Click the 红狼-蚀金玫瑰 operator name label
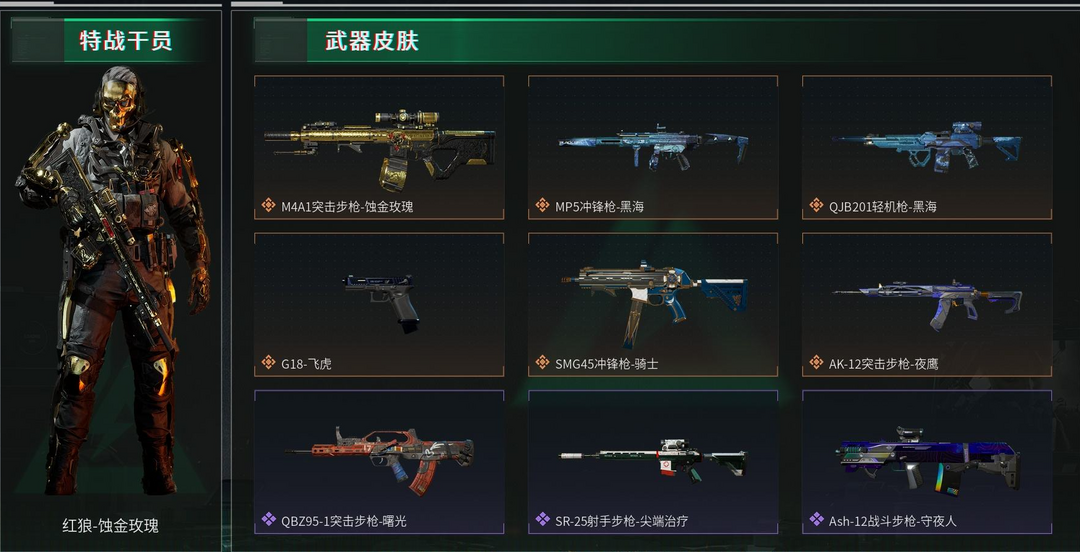 click(x=111, y=527)
